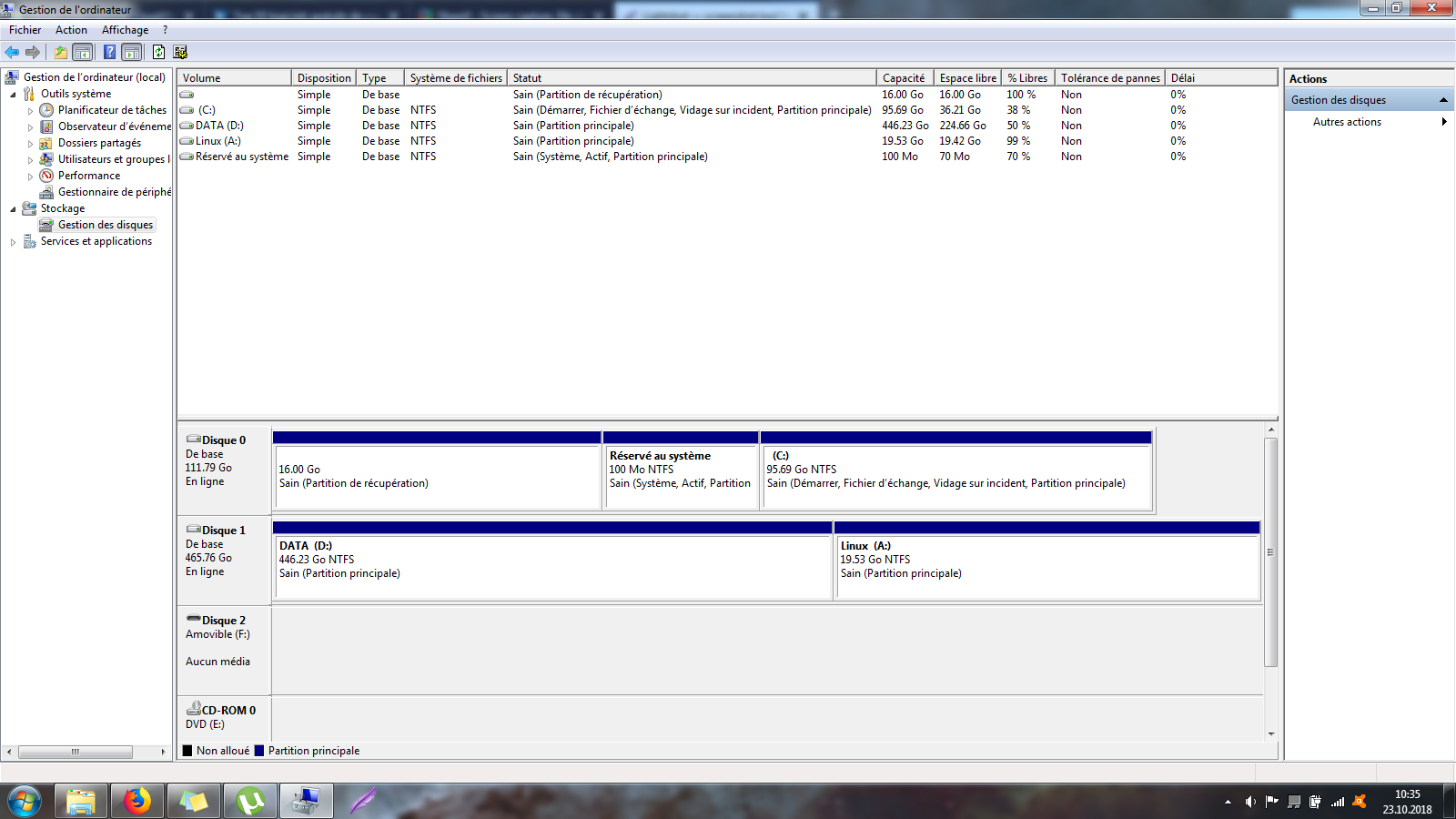Open the Affichage menu

[125, 30]
